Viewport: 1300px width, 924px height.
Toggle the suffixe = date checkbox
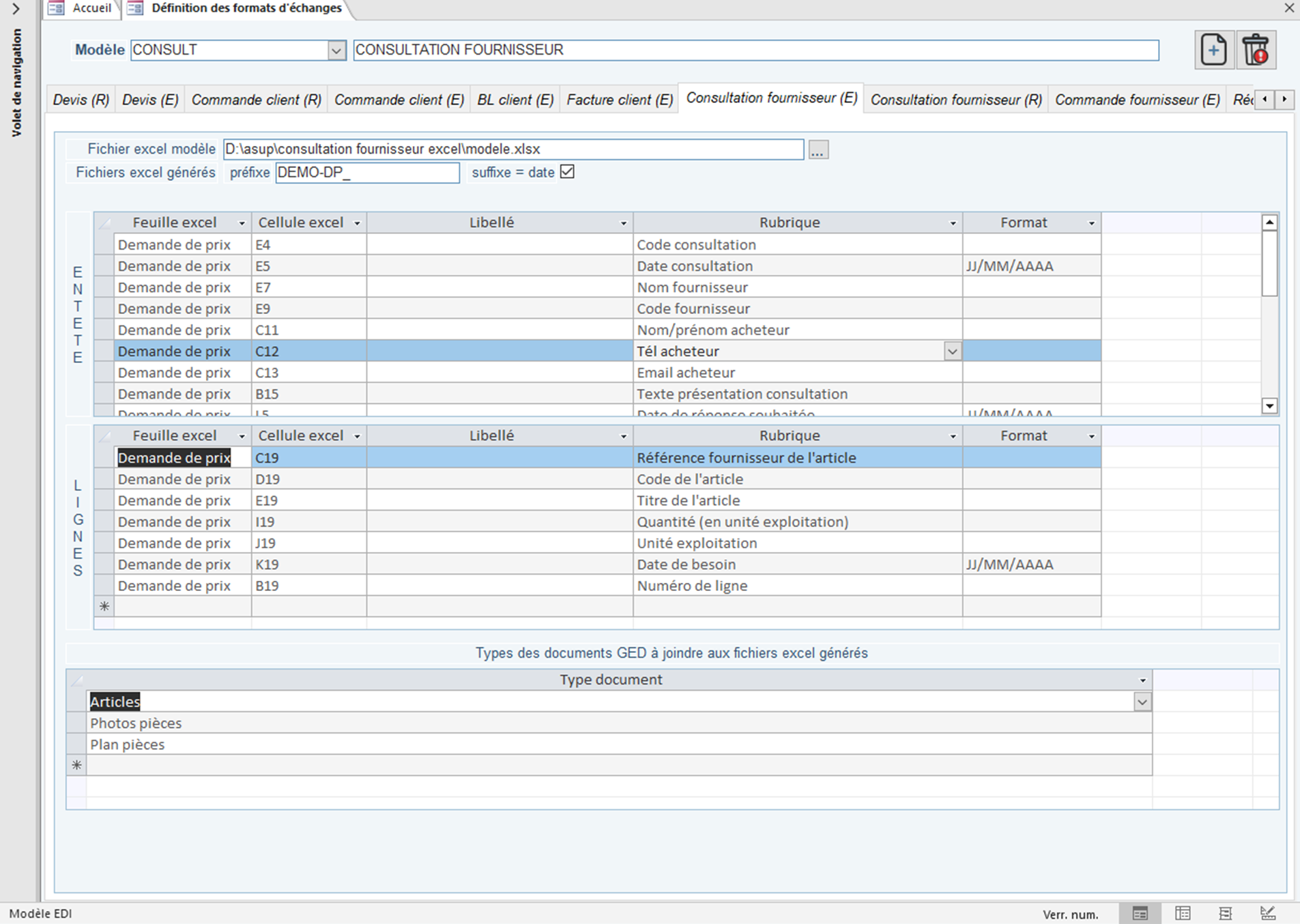click(567, 172)
